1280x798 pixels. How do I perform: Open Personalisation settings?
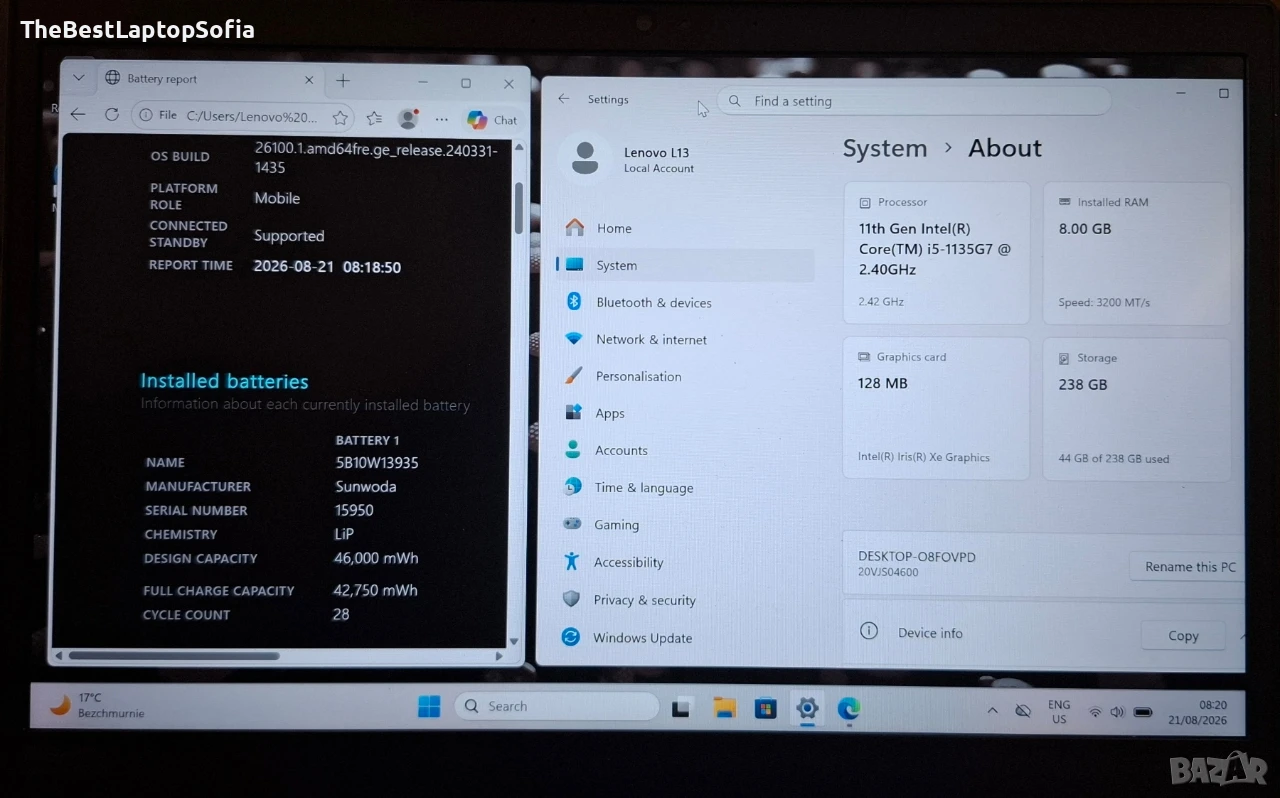pyautogui.click(x=685, y=376)
